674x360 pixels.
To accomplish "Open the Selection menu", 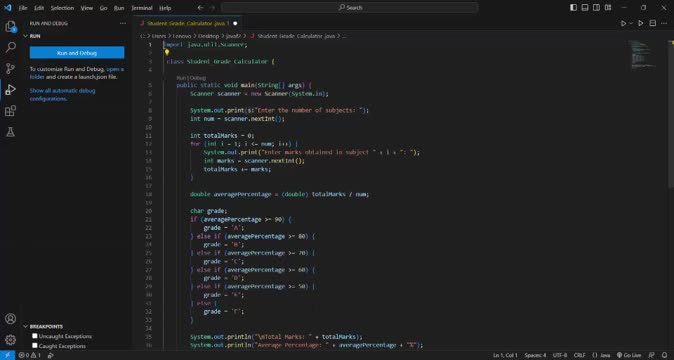I will [x=62, y=8].
